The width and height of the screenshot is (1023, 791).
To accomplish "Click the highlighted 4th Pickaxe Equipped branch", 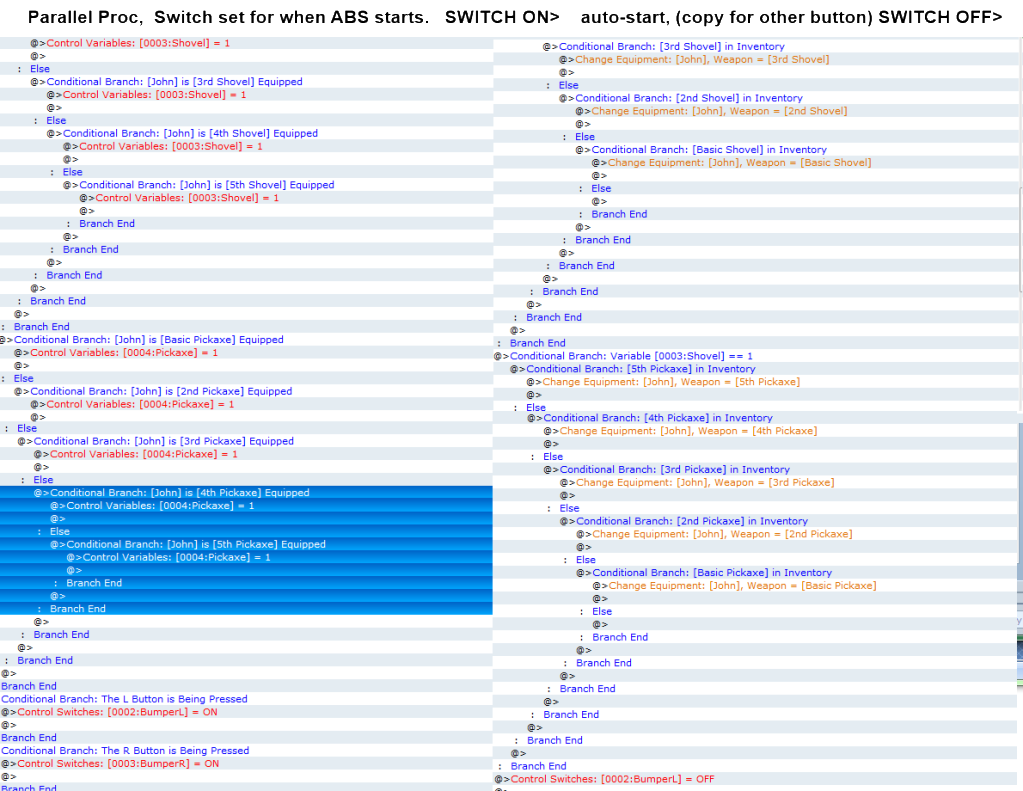I will click(x=180, y=493).
